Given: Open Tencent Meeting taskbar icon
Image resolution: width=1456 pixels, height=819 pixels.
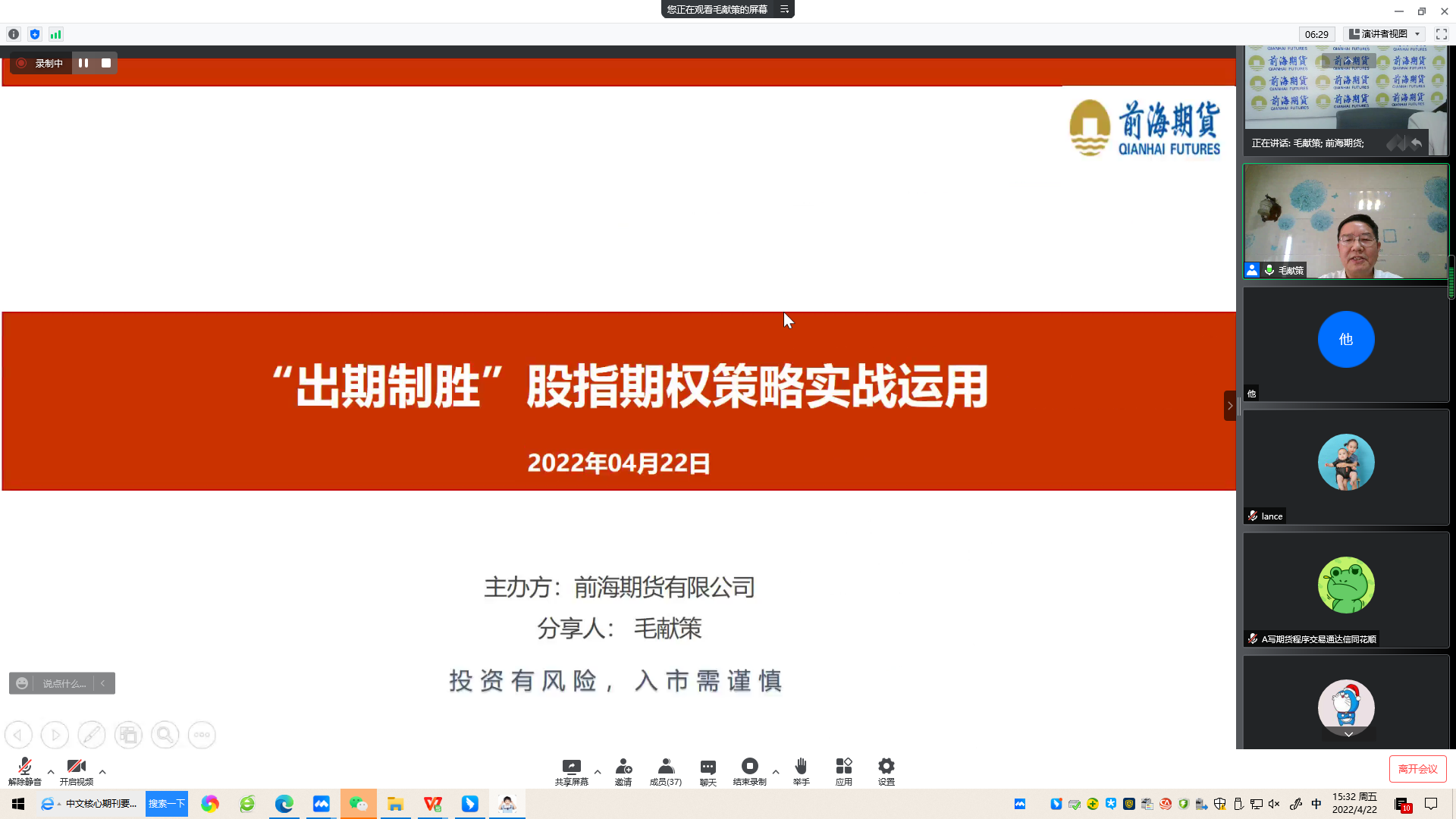Looking at the screenshot, I should [322, 804].
